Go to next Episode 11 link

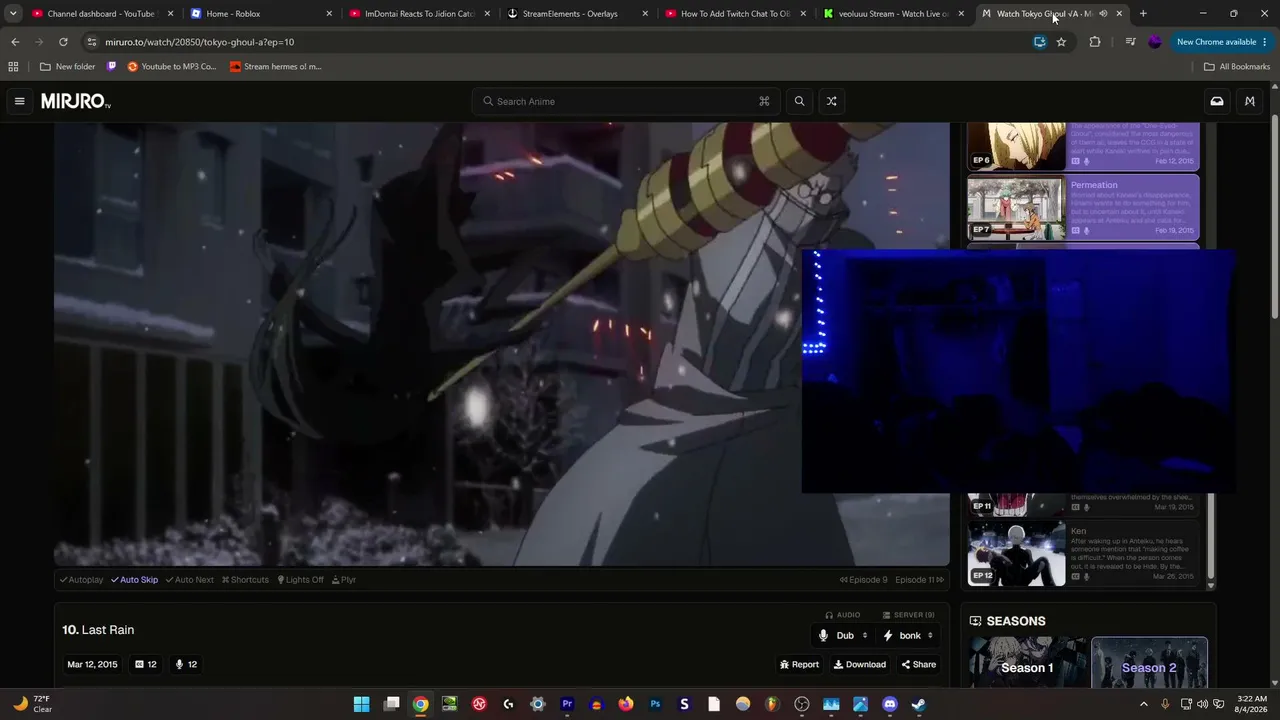[919, 580]
